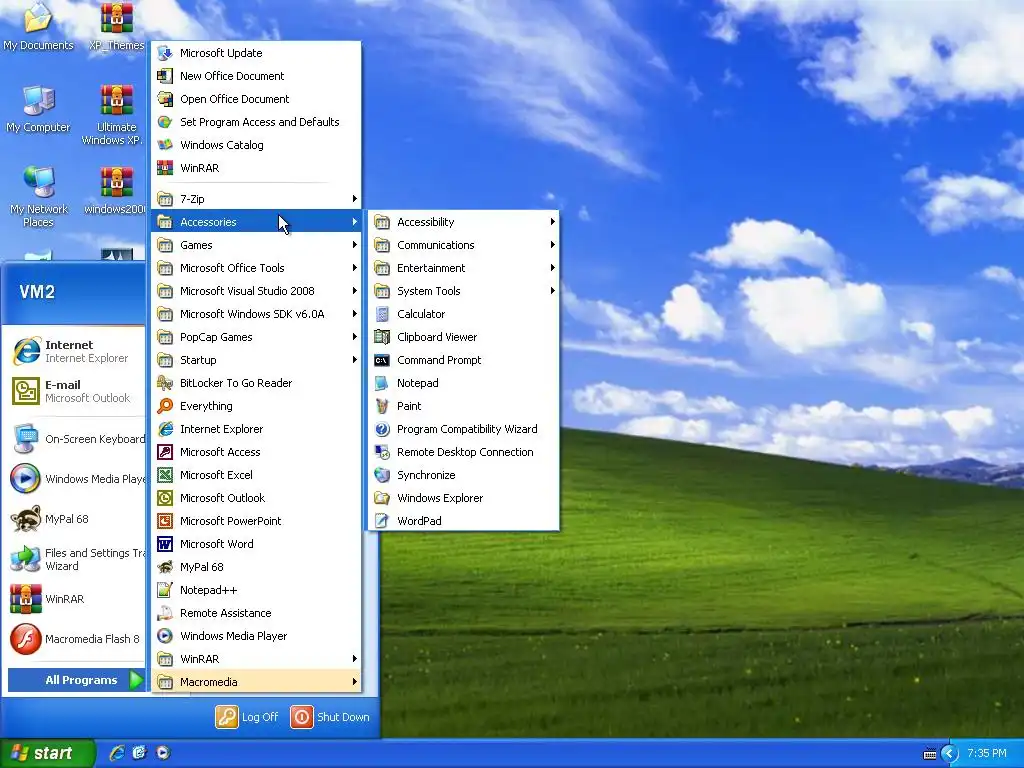The width and height of the screenshot is (1024, 768).
Task: Click keyboard icon in system tray
Action: click(x=930, y=754)
